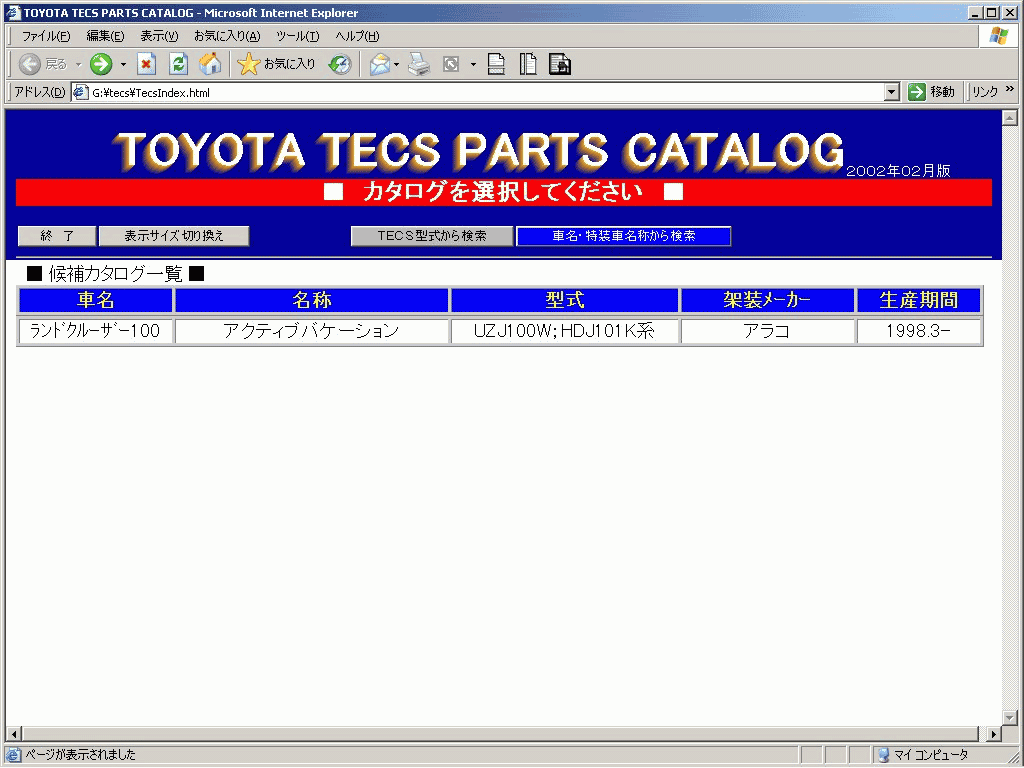Select the 1998.3- production period cell
Image resolution: width=1024 pixels, height=768 pixels.
click(919, 331)
